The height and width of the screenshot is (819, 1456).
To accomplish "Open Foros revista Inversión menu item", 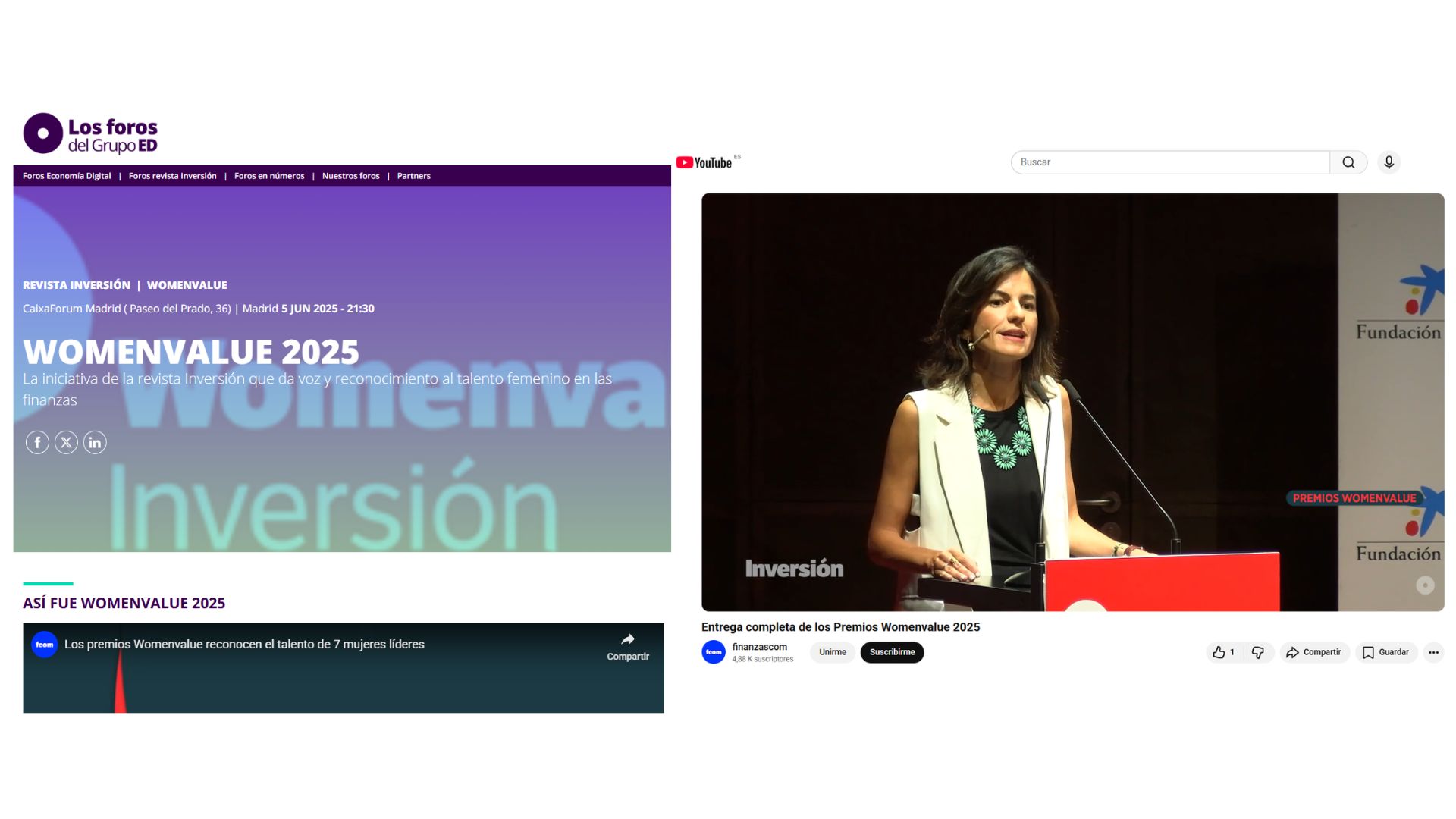I will click(172, 176).
